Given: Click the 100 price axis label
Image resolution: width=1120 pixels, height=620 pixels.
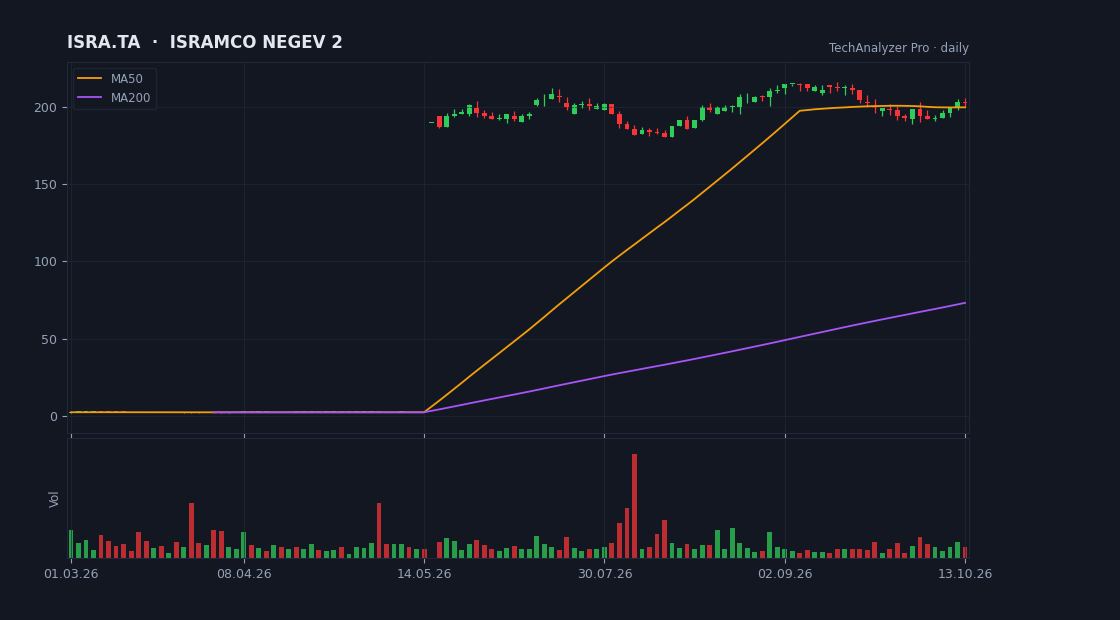Looking at the screenshot, I should (47, 262).
